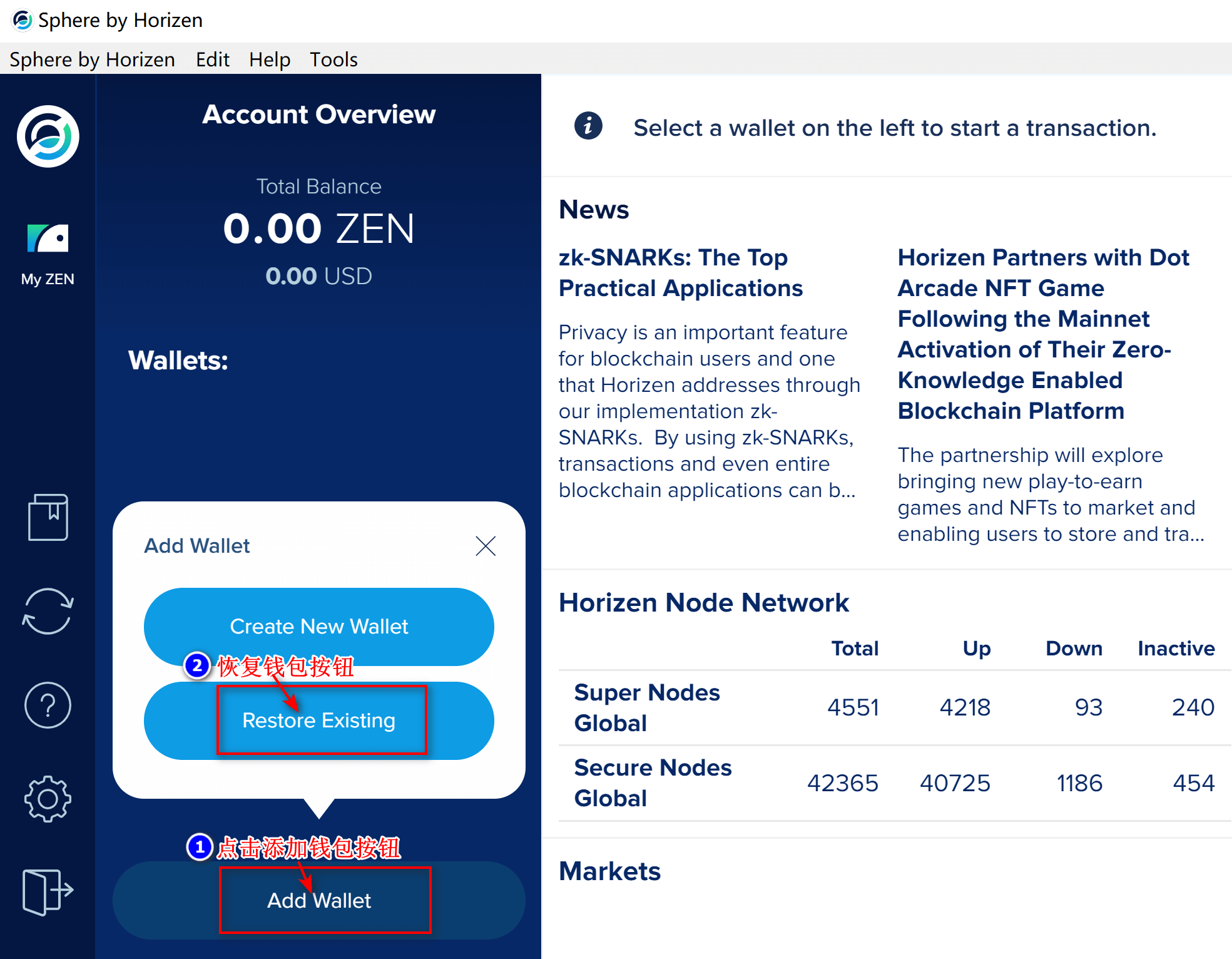The width and height of the screenshot is (1232, 959).
Task: Close the Add Wallet popup
Action: click(486, 546)
